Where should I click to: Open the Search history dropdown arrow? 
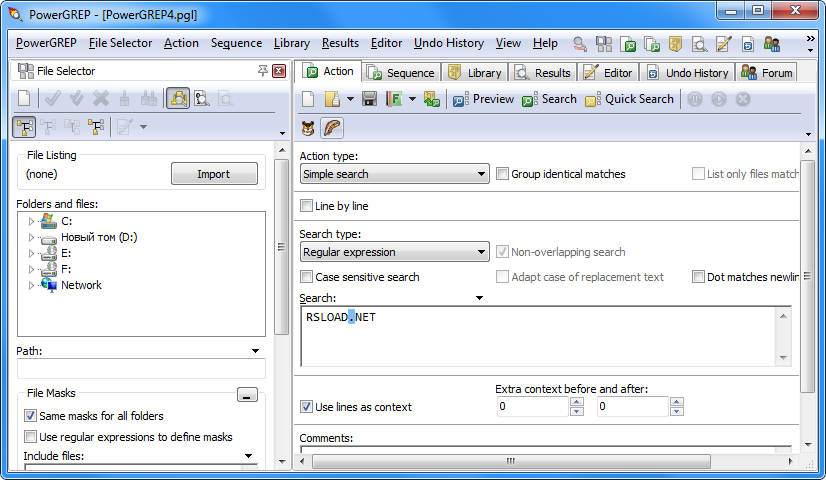479,298
